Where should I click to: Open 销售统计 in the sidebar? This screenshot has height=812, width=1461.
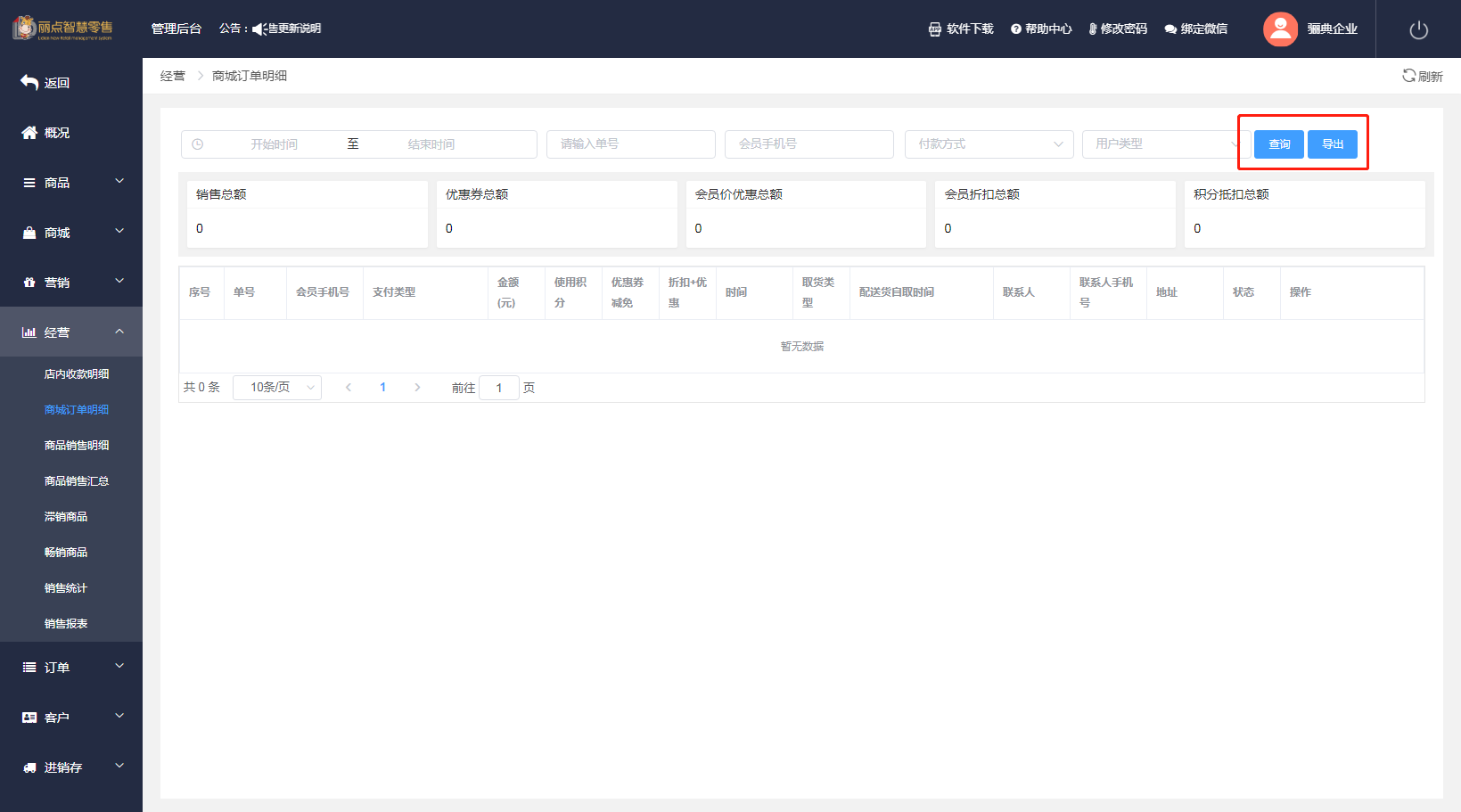(66, 588)
